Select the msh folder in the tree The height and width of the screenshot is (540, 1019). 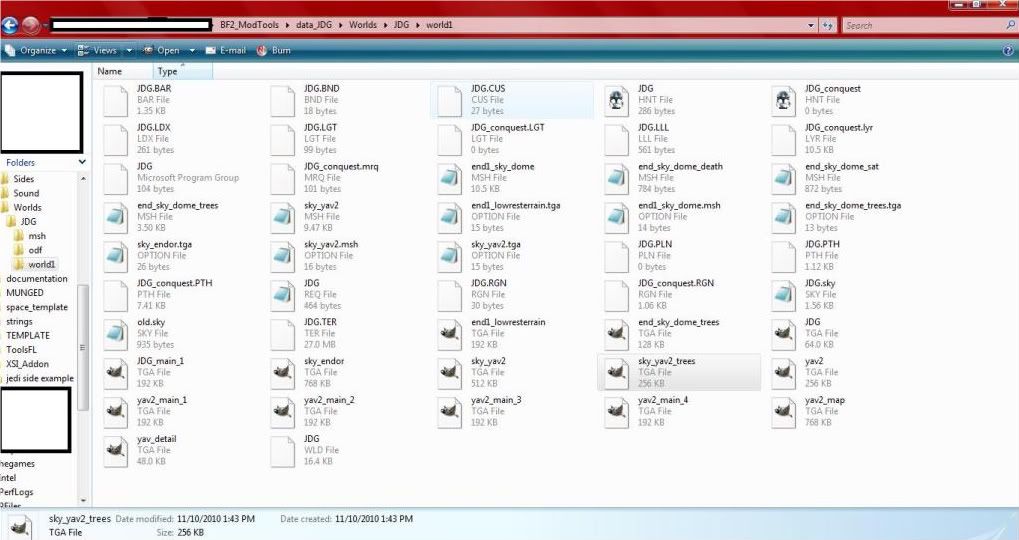coord(37,236)
